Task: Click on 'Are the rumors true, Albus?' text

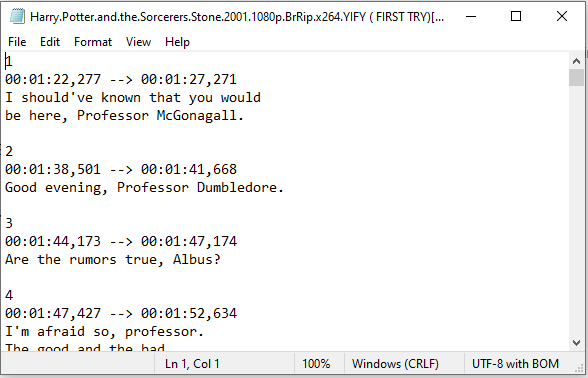Action: coord(113,260)
